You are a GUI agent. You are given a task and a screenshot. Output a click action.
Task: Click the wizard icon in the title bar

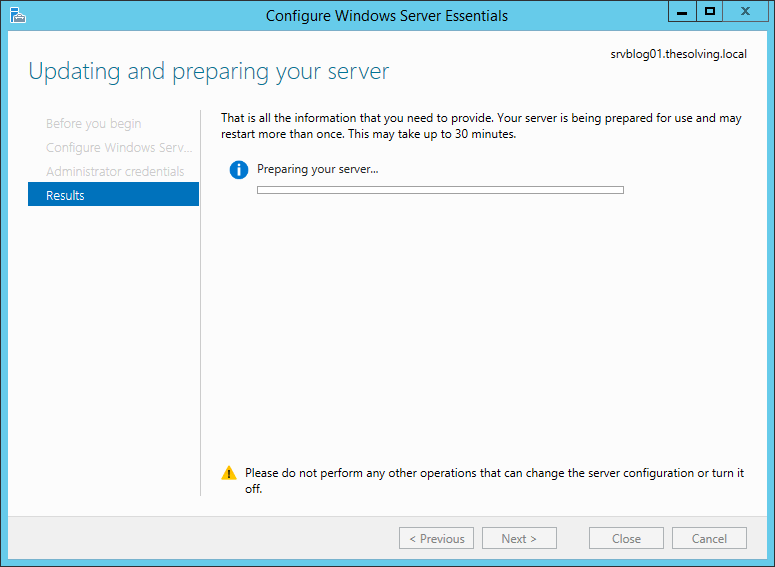click(x=18, y=15)
